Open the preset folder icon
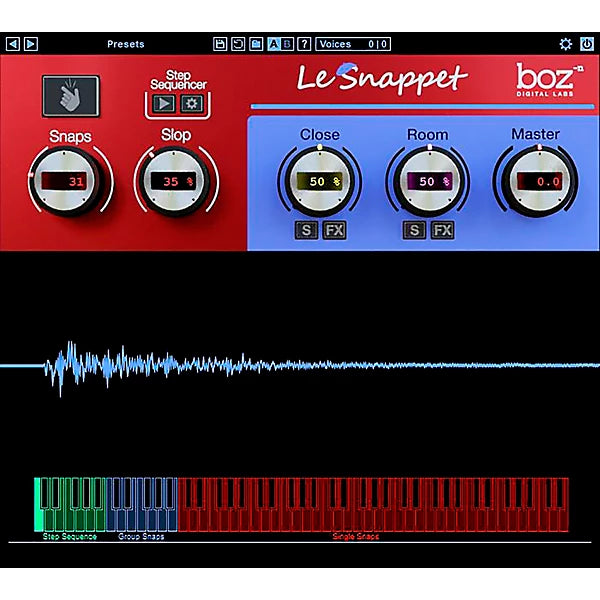600x600 pixels. coord(256,44)
